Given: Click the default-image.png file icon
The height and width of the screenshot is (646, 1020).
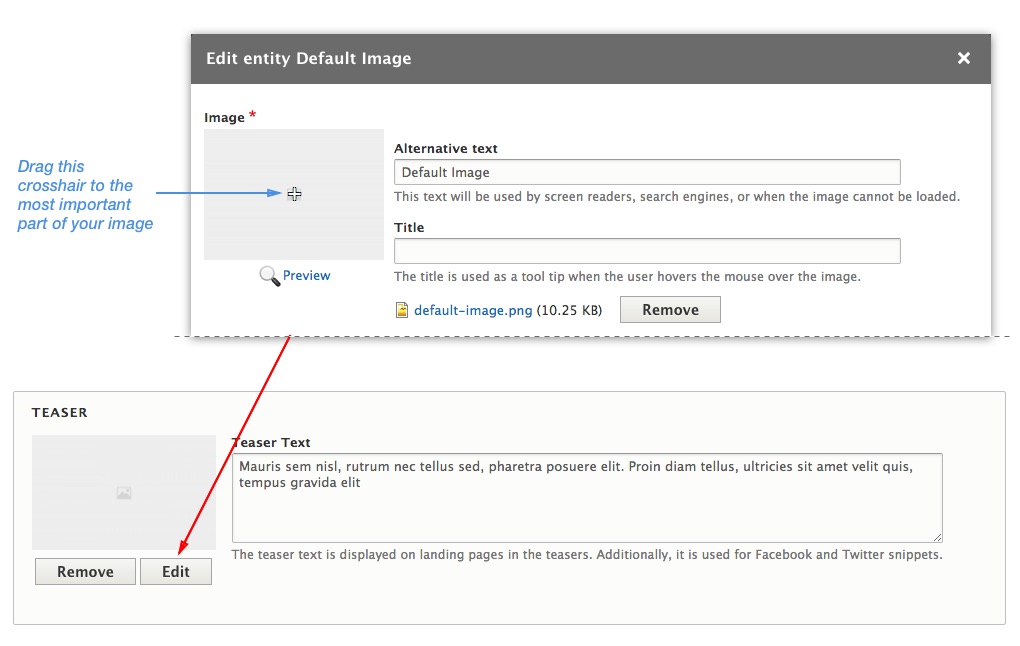Looking at the screenshot, I should 402,310.
